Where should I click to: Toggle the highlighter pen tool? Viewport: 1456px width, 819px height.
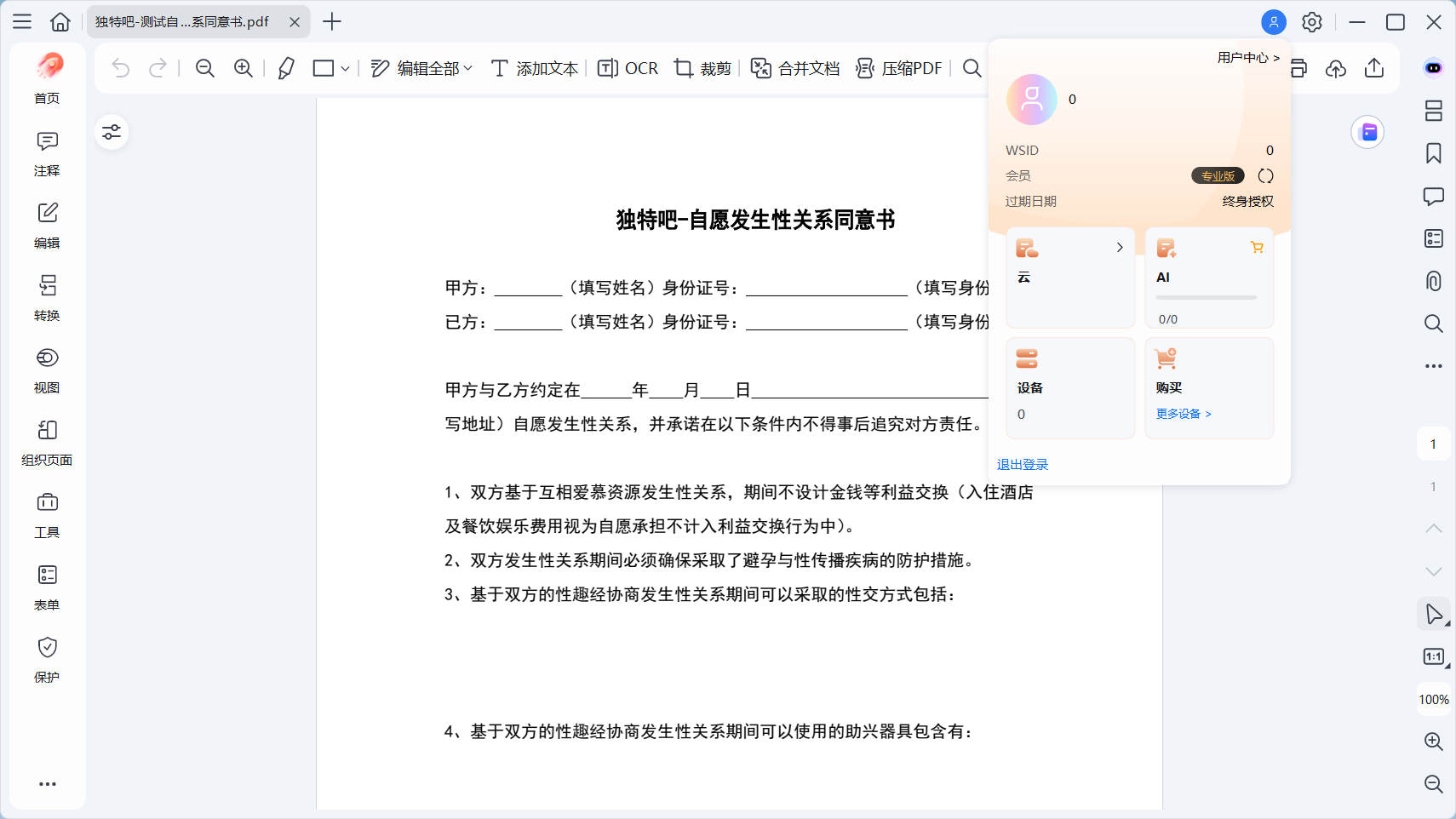tap(286, 68)
